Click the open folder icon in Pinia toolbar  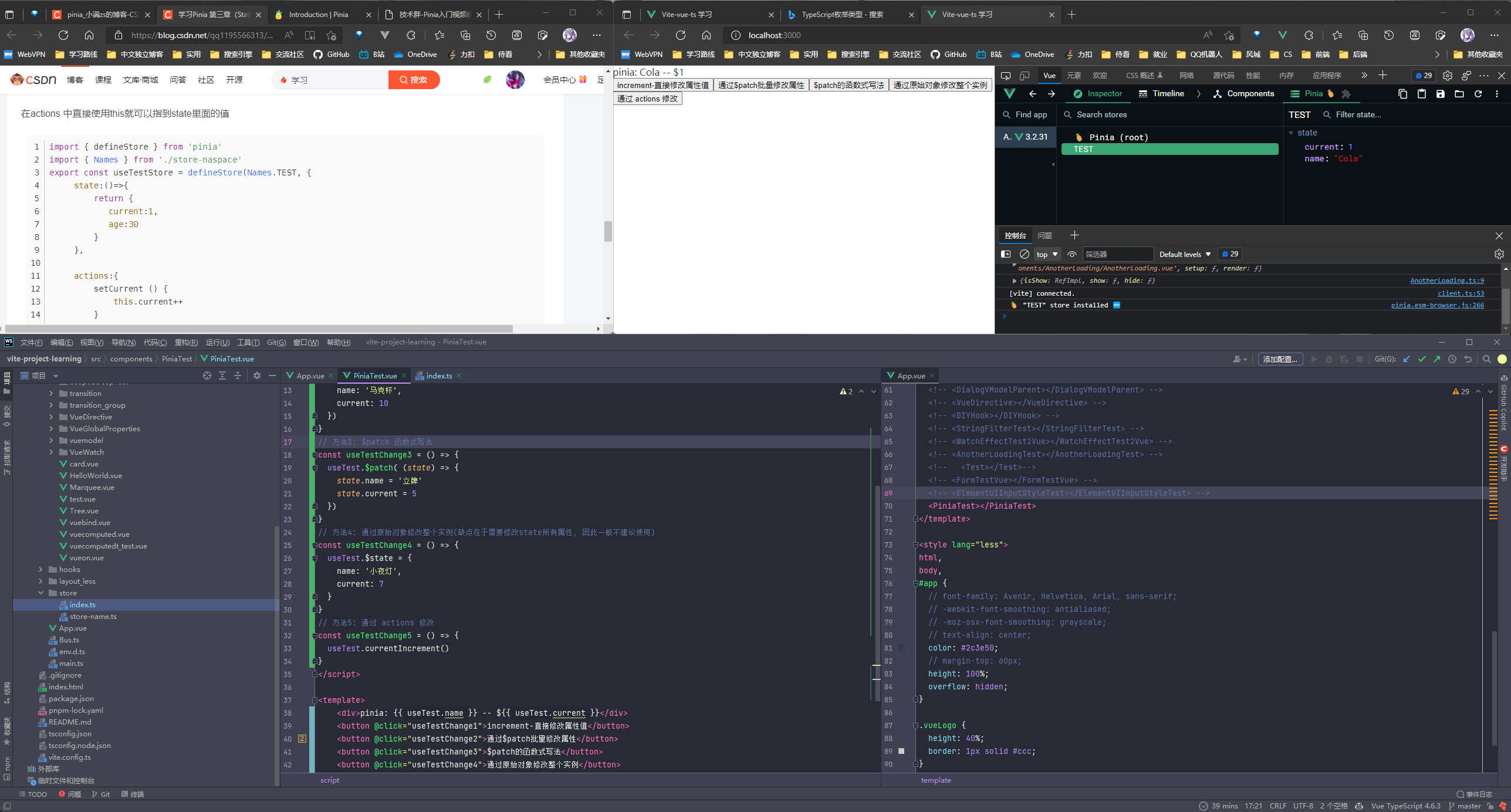pos(1459,94)
